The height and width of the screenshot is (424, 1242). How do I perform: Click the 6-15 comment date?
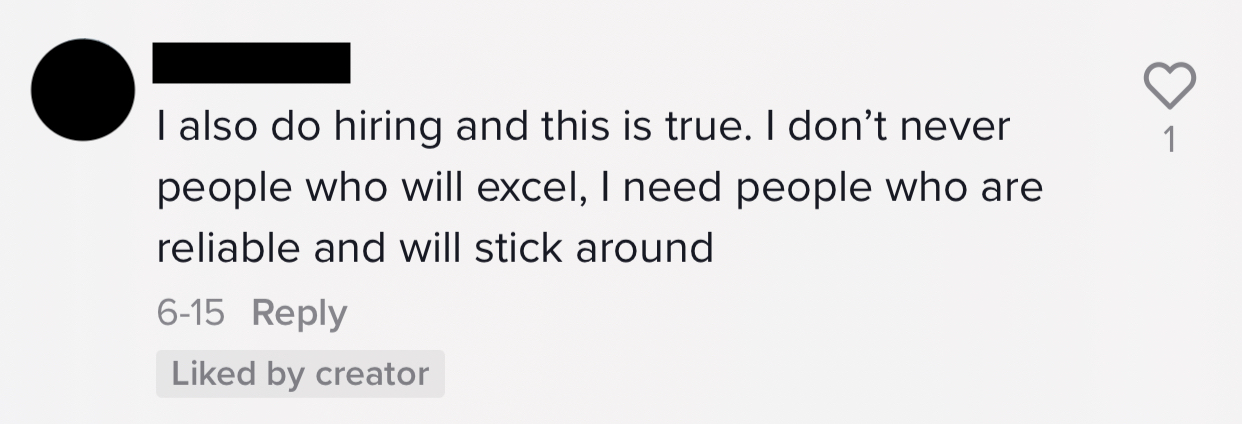point(190,313)
